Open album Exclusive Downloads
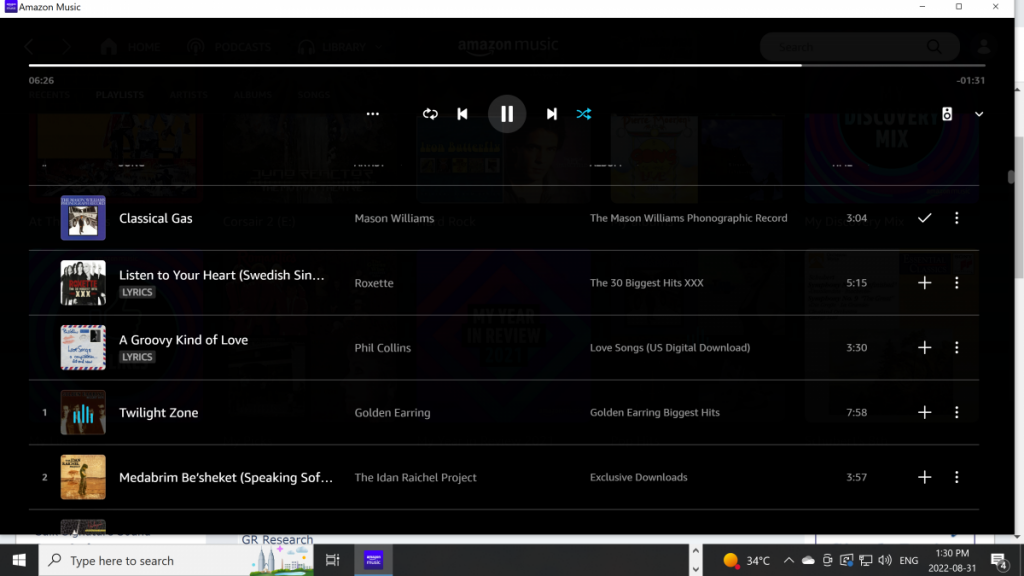The width and height of the screenshot is (1024, 576). pyautogui.click(x=638, y=477)
